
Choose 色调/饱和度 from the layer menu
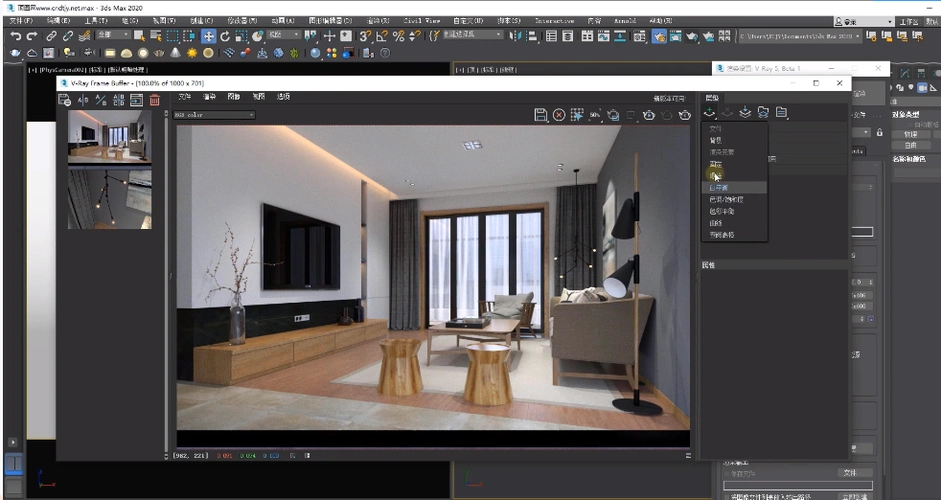tap(735, 199)
